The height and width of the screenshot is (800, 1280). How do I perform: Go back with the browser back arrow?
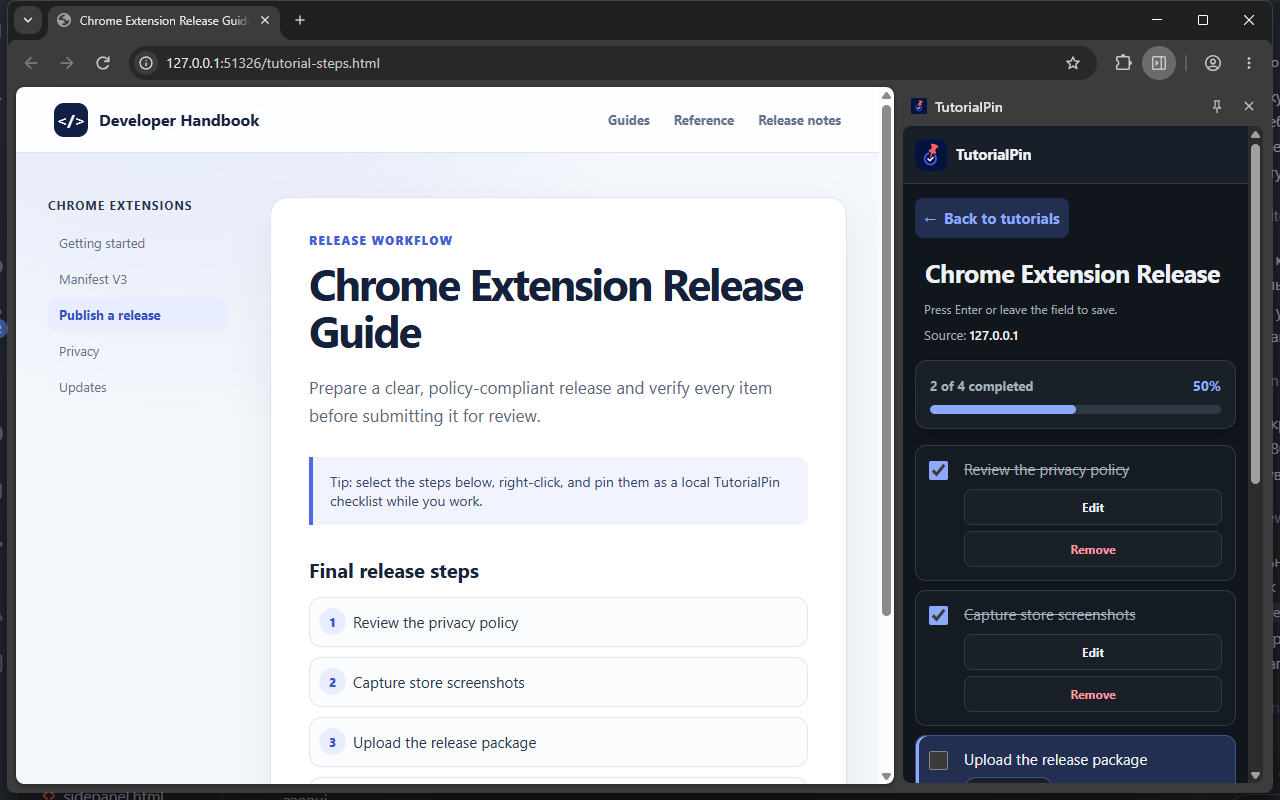[x=31, y=63]
